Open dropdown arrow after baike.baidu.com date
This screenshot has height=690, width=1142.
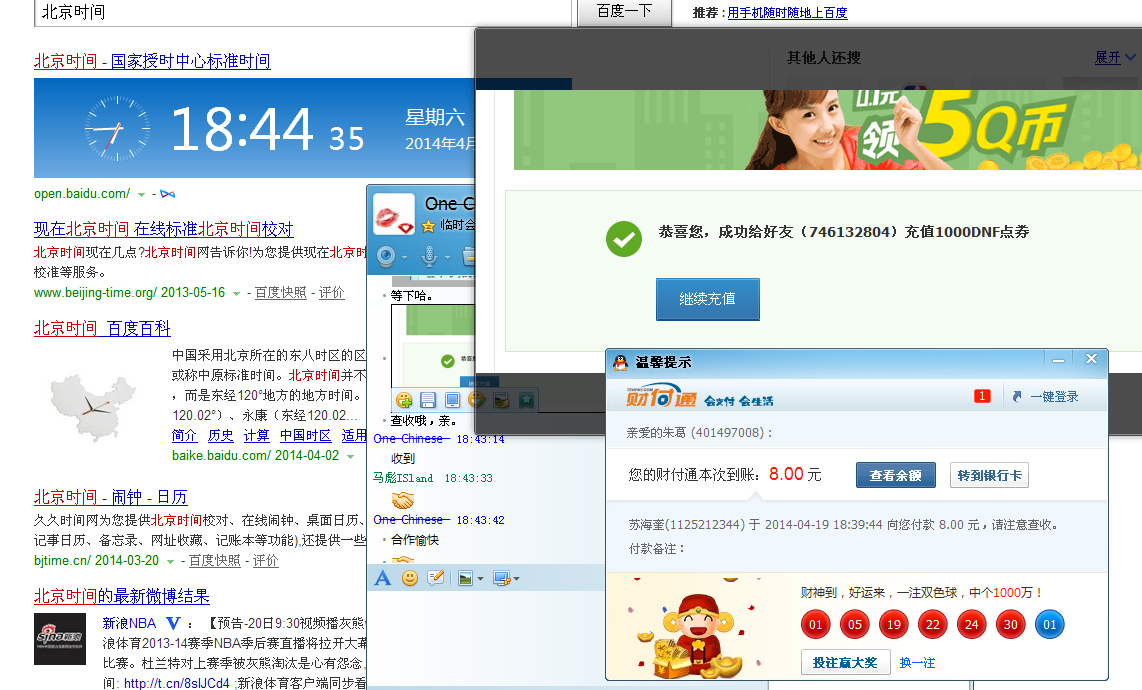(x=350, y=457)
